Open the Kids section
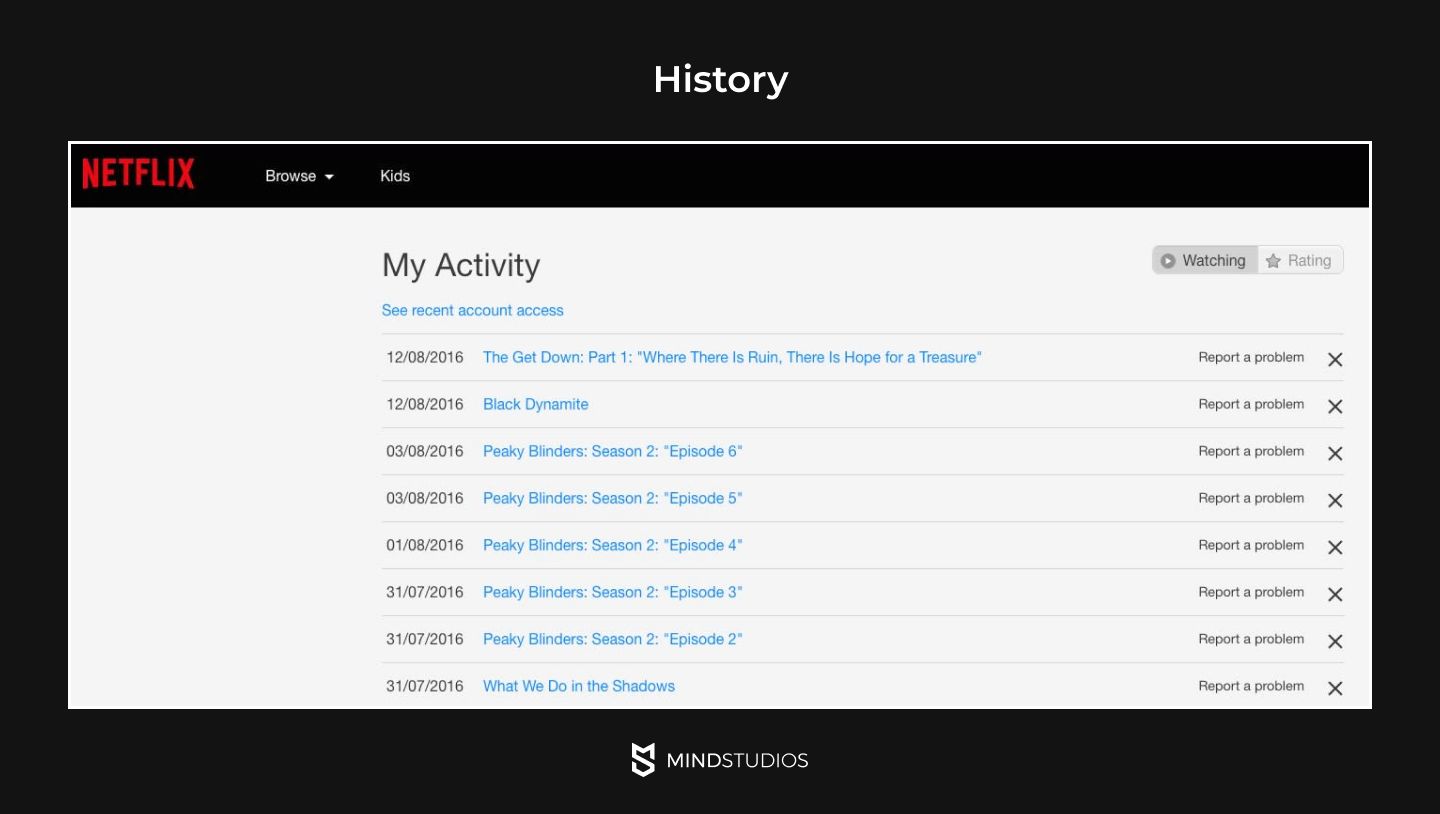 click(x=395, y=176)
